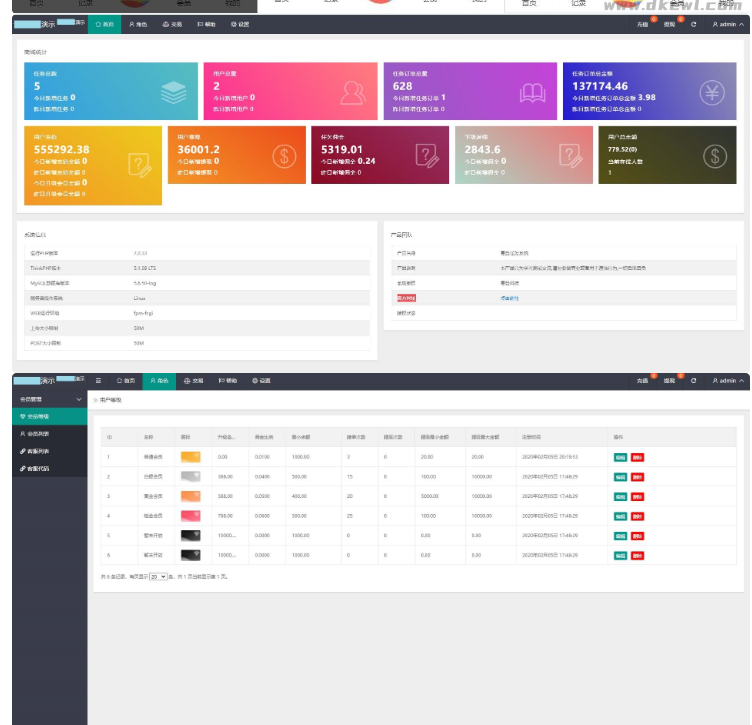
Task: Click the yen icon on the 137174.46 card
Action: [x=712, y=92]
